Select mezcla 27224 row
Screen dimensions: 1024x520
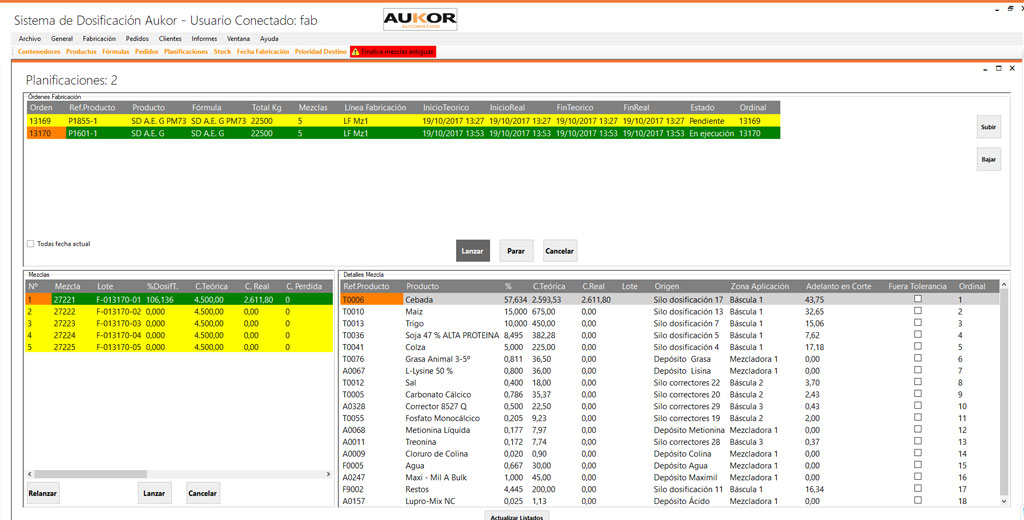coord(179,334)
